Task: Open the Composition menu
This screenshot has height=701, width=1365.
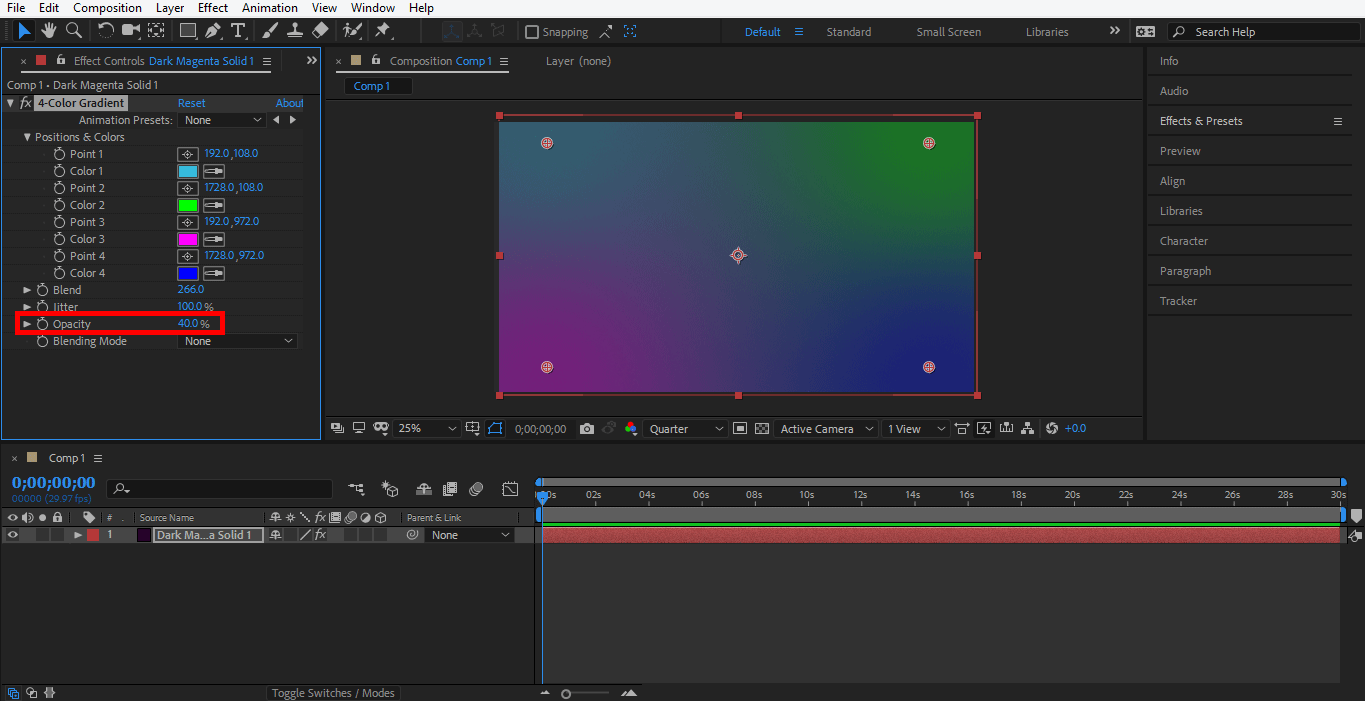Action: [107, 8]
